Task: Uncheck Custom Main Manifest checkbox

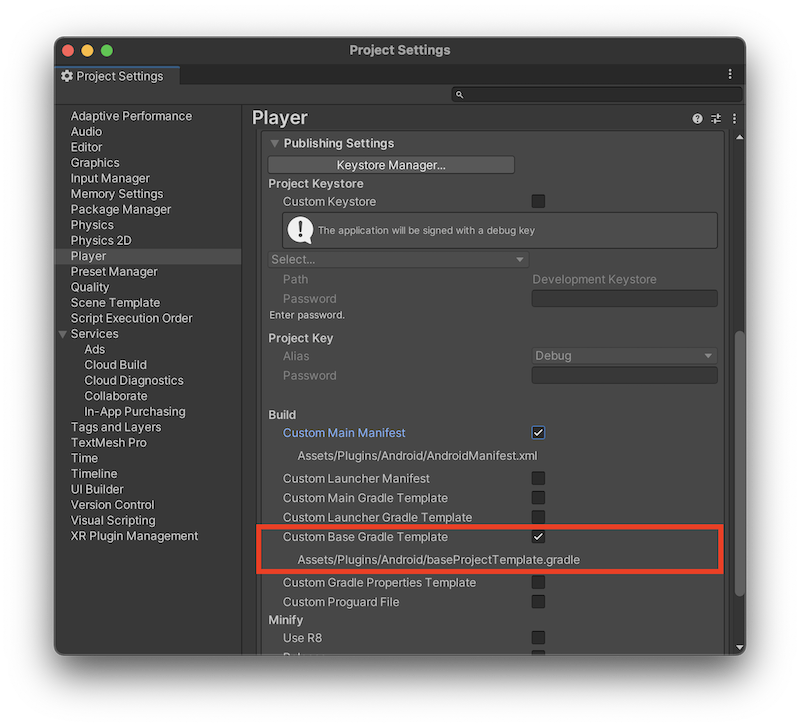Action: click(538, 433)
